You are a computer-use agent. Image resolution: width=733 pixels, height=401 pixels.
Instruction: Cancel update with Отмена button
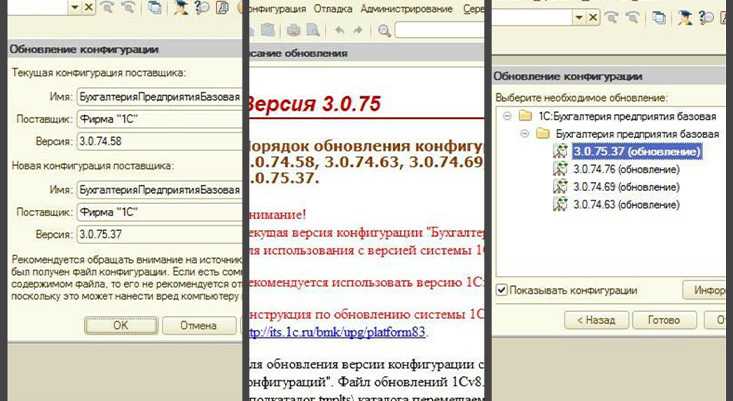coord(199,325)
